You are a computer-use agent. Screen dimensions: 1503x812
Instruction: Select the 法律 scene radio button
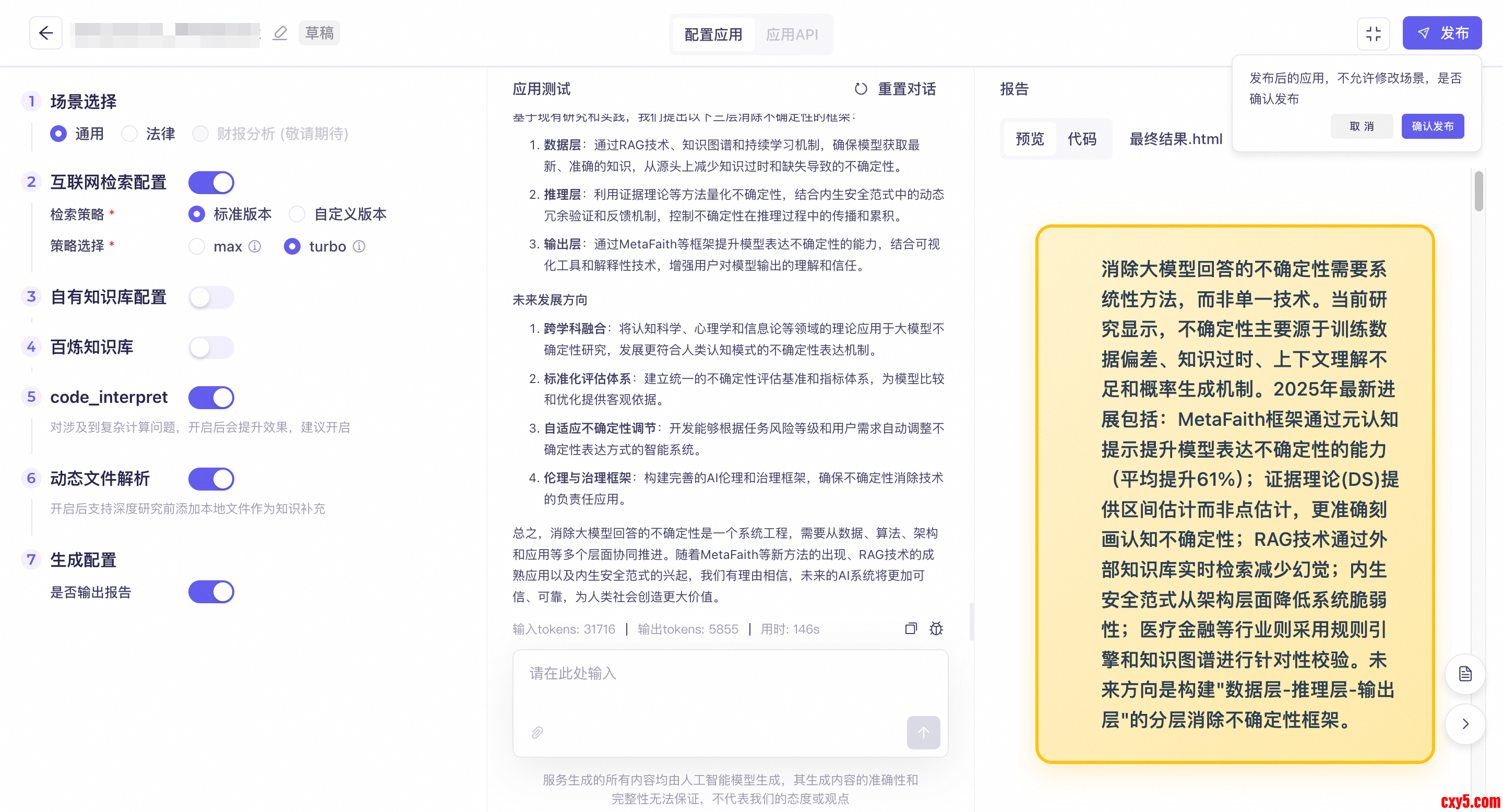pyautogui.click(x=129, y=134)
